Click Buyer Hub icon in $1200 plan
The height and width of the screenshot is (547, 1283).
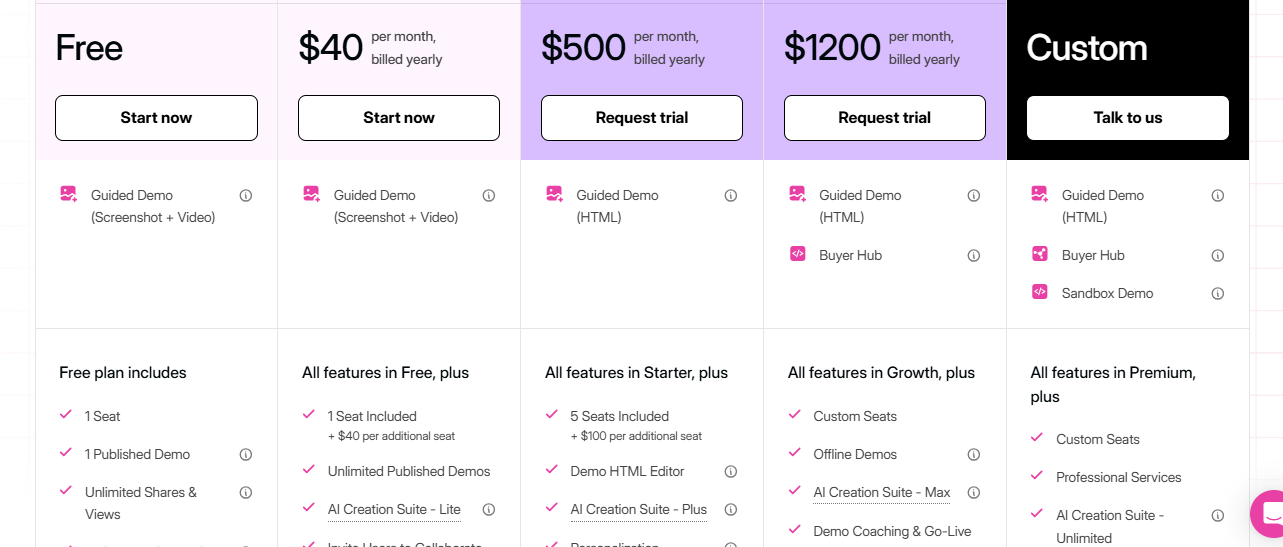point(797,254)
